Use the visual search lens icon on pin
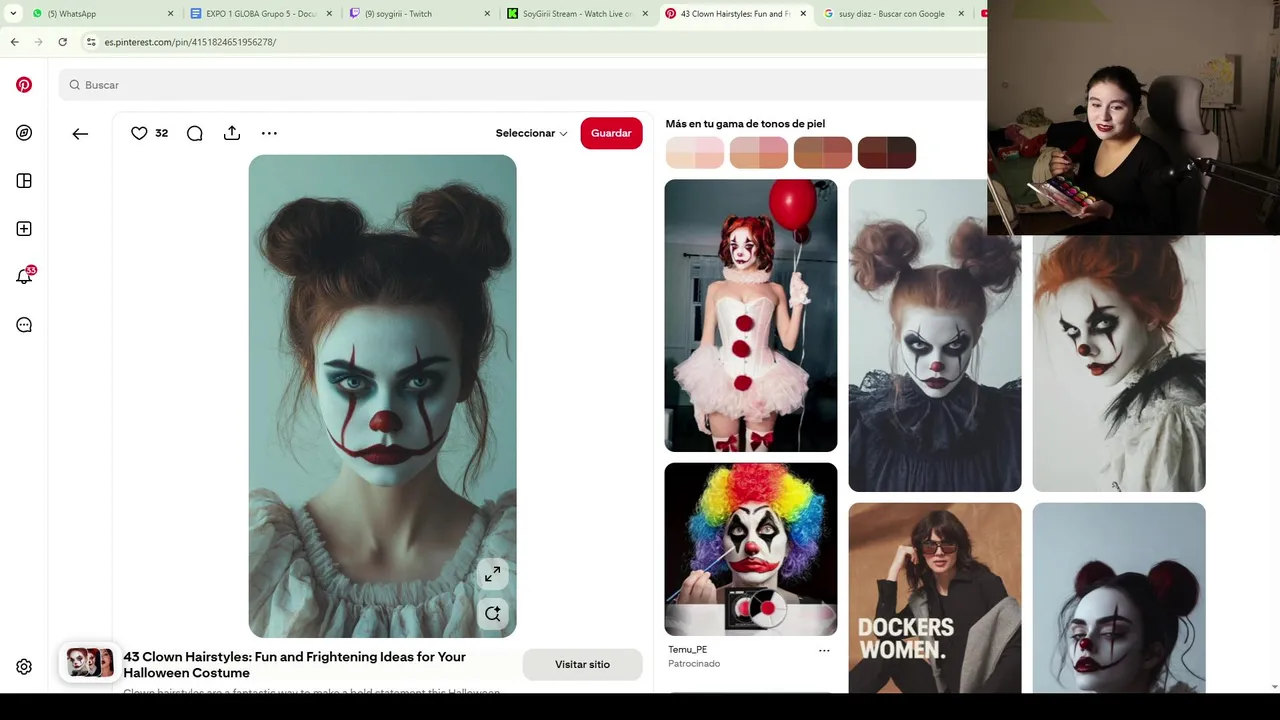The width and height of the screenshot is (1280, 720). 492,614
